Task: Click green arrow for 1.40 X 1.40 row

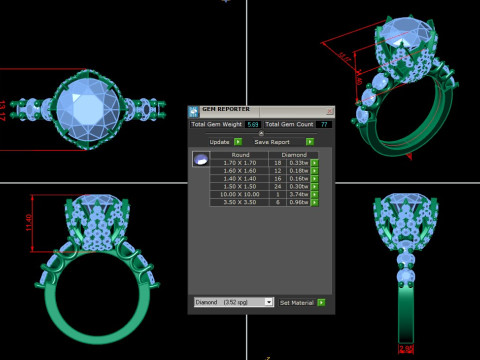Action: coord(314,179)
